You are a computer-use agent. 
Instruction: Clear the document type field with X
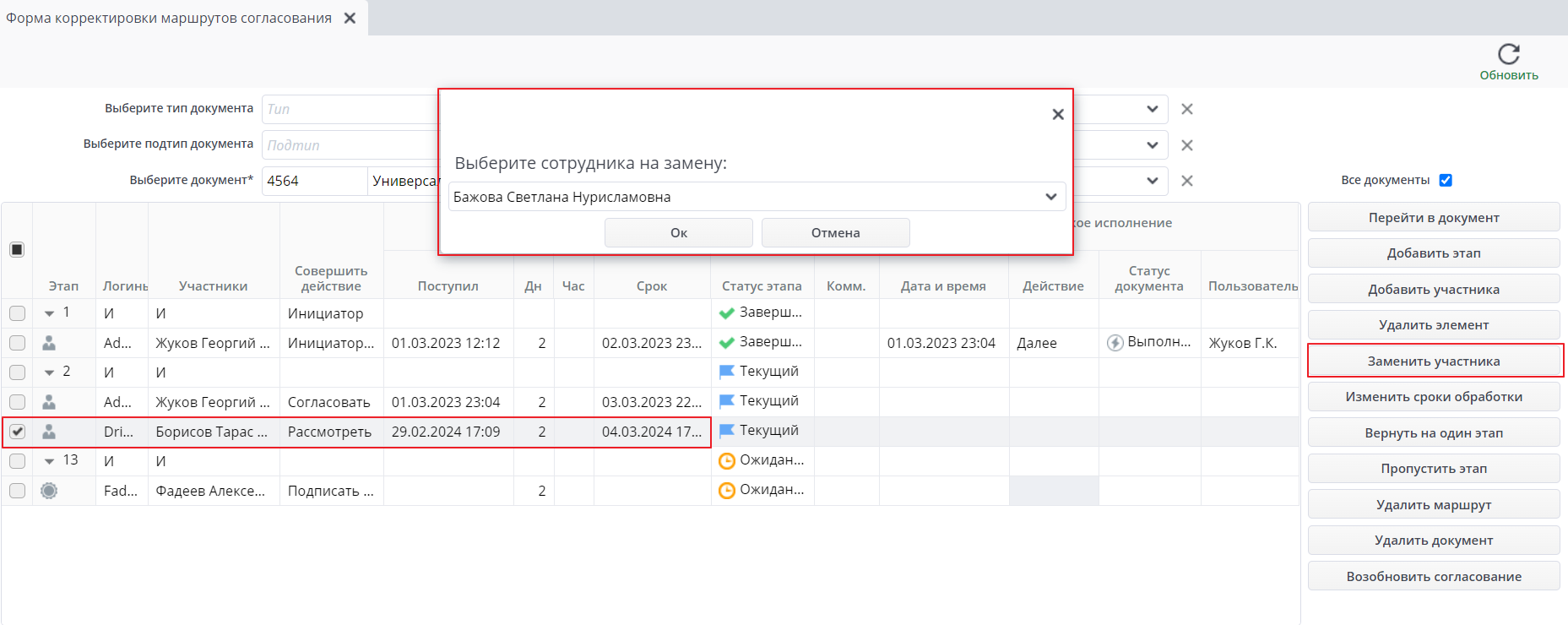click(x=1186, y=109)
